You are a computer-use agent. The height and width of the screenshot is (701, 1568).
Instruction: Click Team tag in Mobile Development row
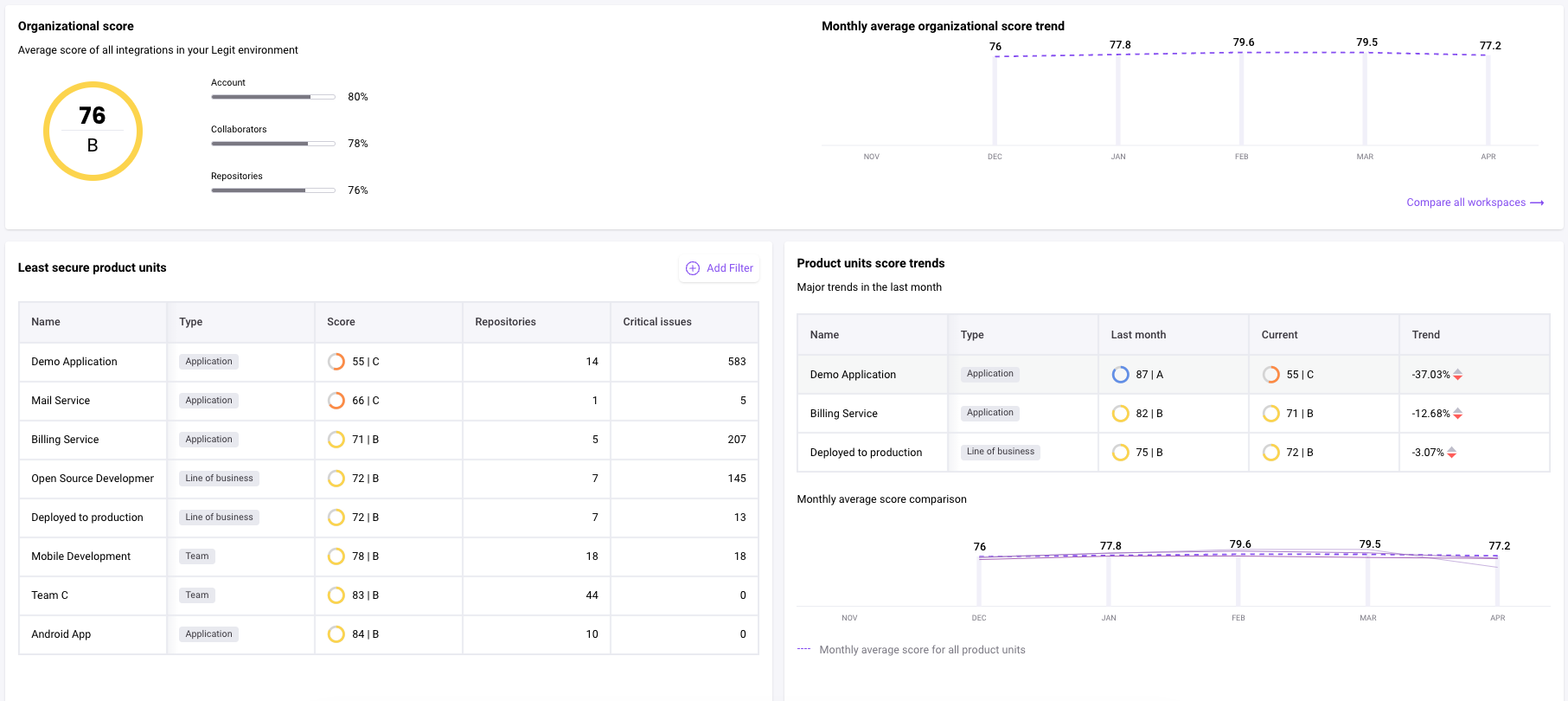[x=197, y=556]
